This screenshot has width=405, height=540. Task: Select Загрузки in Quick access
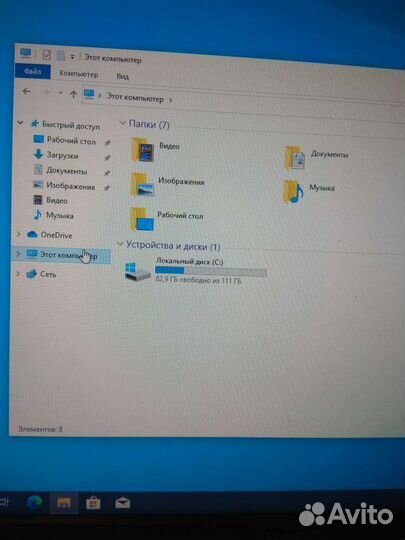point(62,155)
